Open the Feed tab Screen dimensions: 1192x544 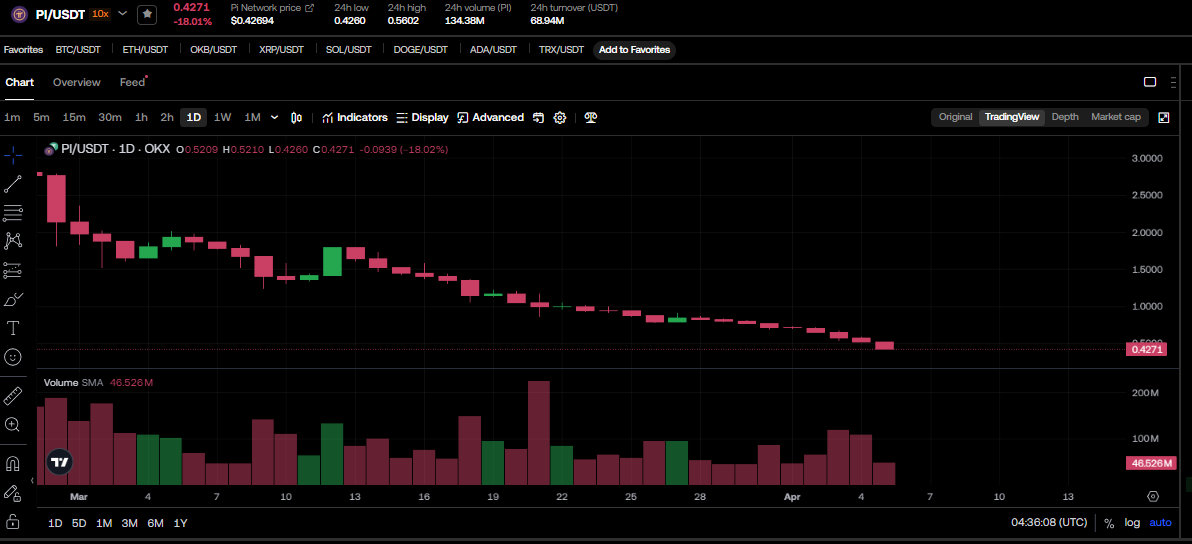(132, 82)
